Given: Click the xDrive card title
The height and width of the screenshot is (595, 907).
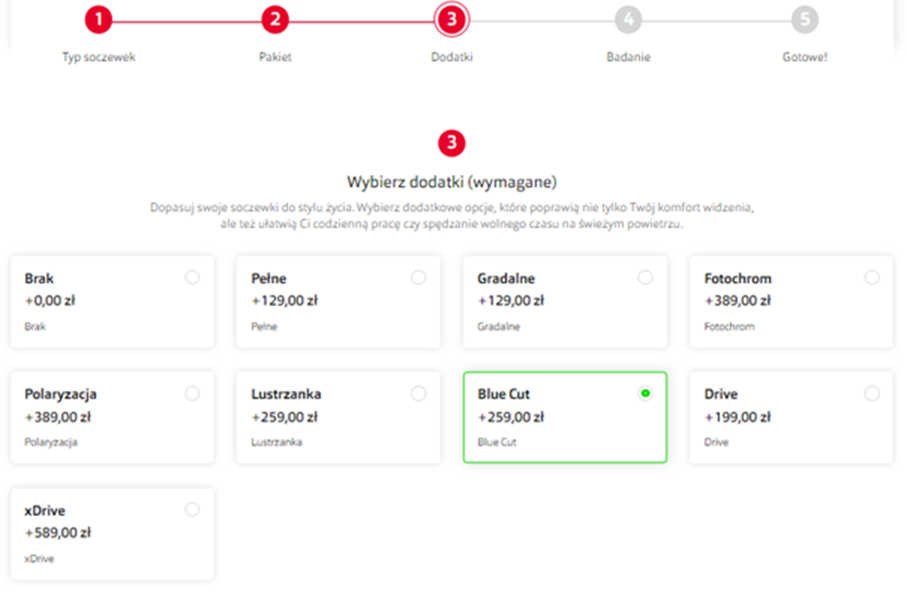Looking at the screenshot, I should [x=45, y=511].
